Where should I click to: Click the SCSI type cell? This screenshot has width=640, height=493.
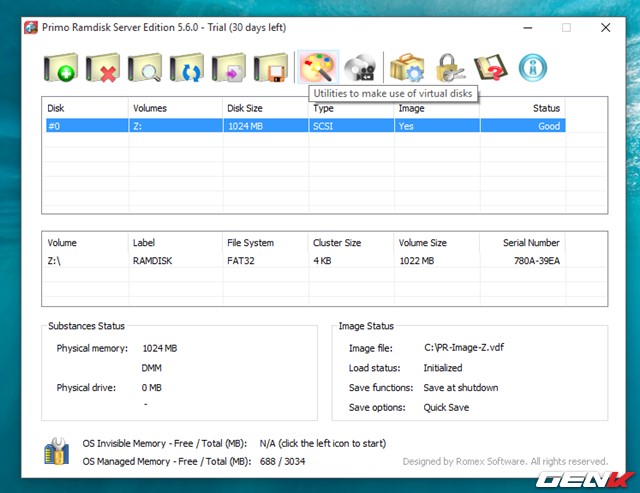pyautogui.click(x=351, y=126)
